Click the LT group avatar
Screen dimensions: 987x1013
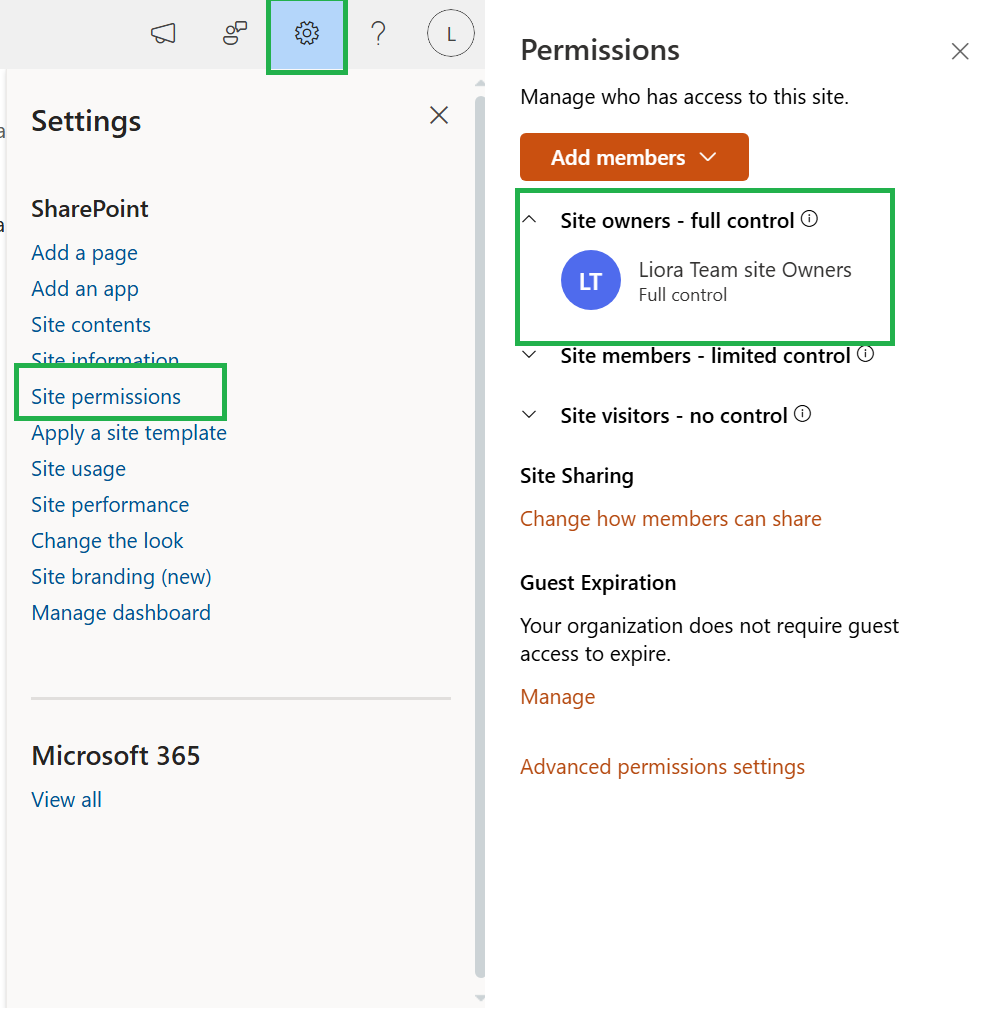click(x=590, y=280)
